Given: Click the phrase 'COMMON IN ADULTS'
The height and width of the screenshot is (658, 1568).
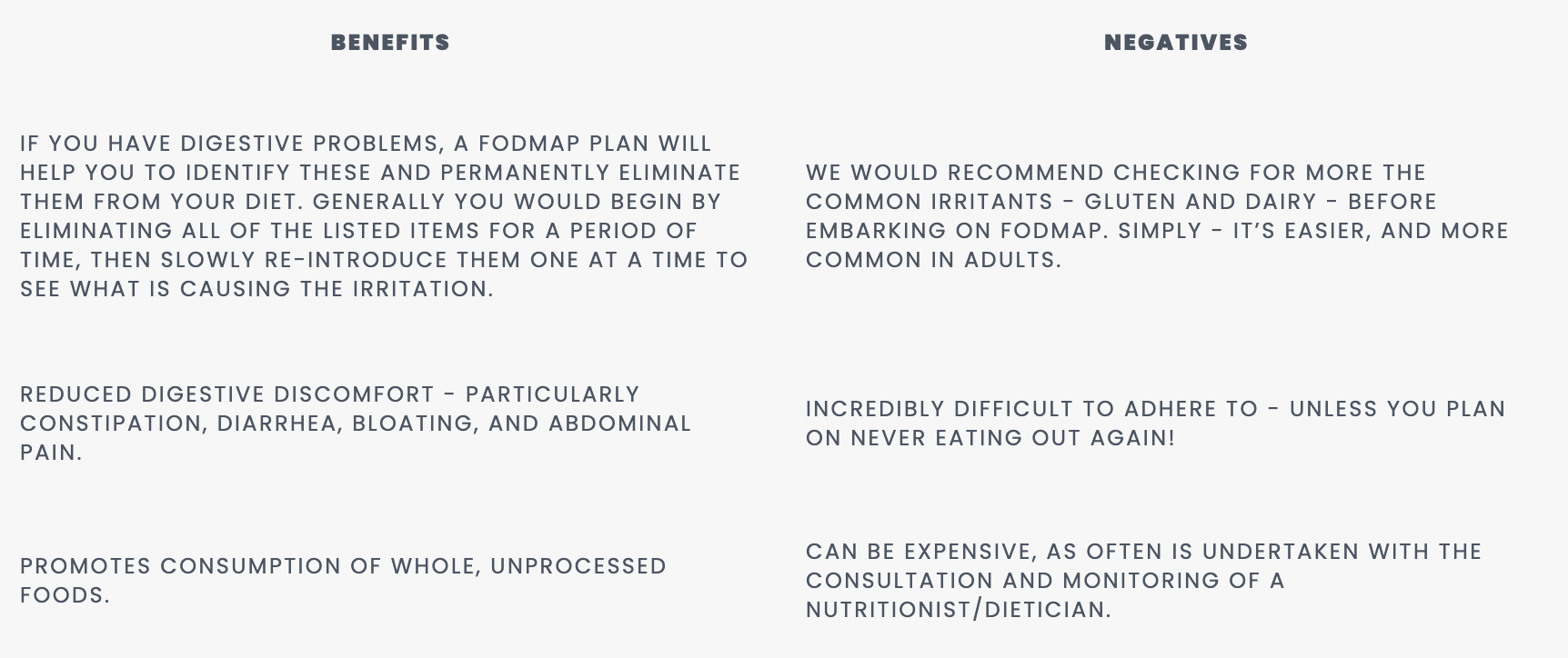Looking at the screenshot, I should click(931, 260).
